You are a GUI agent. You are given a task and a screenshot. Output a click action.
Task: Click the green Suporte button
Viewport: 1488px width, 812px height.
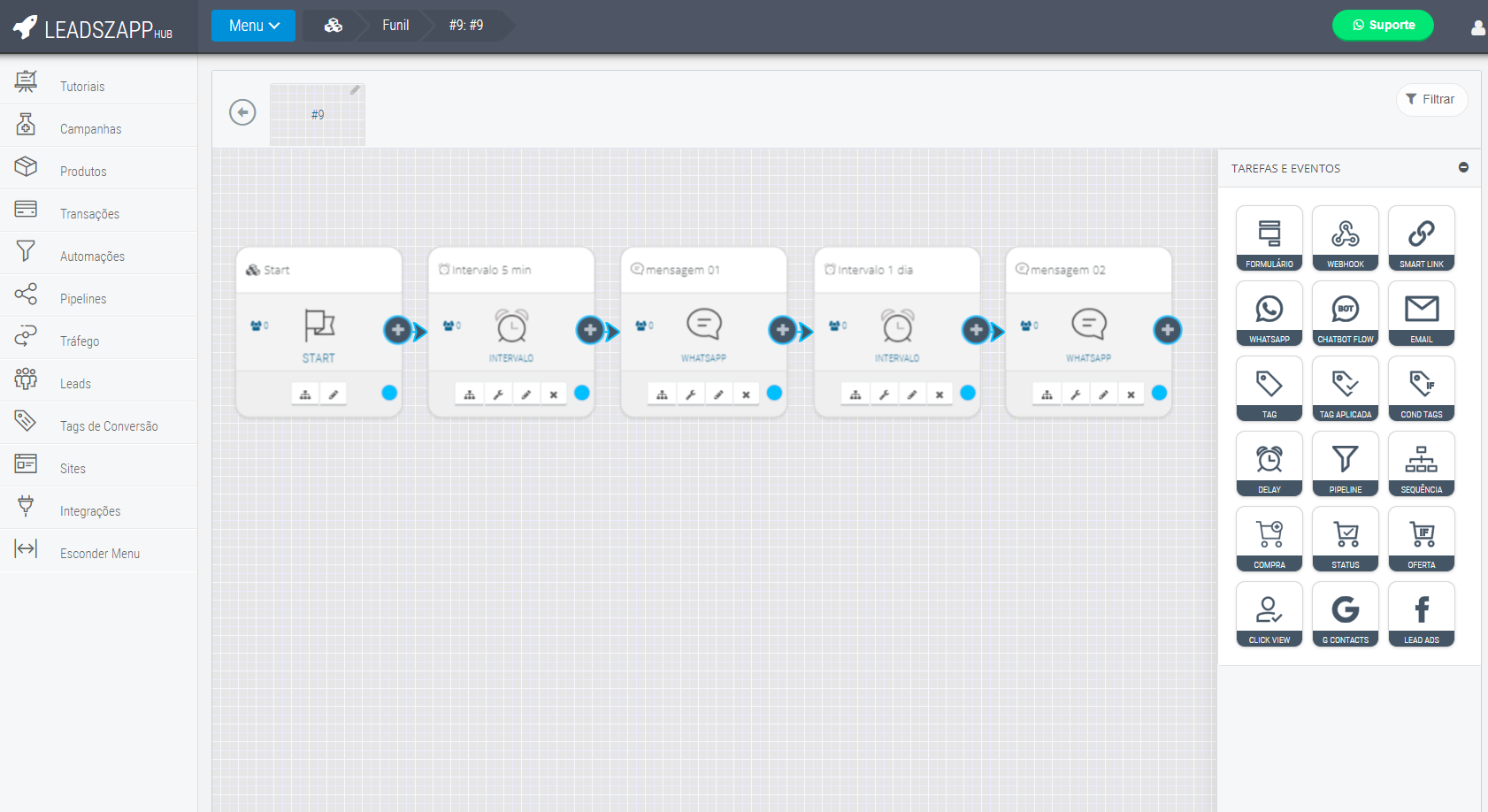1382,25
